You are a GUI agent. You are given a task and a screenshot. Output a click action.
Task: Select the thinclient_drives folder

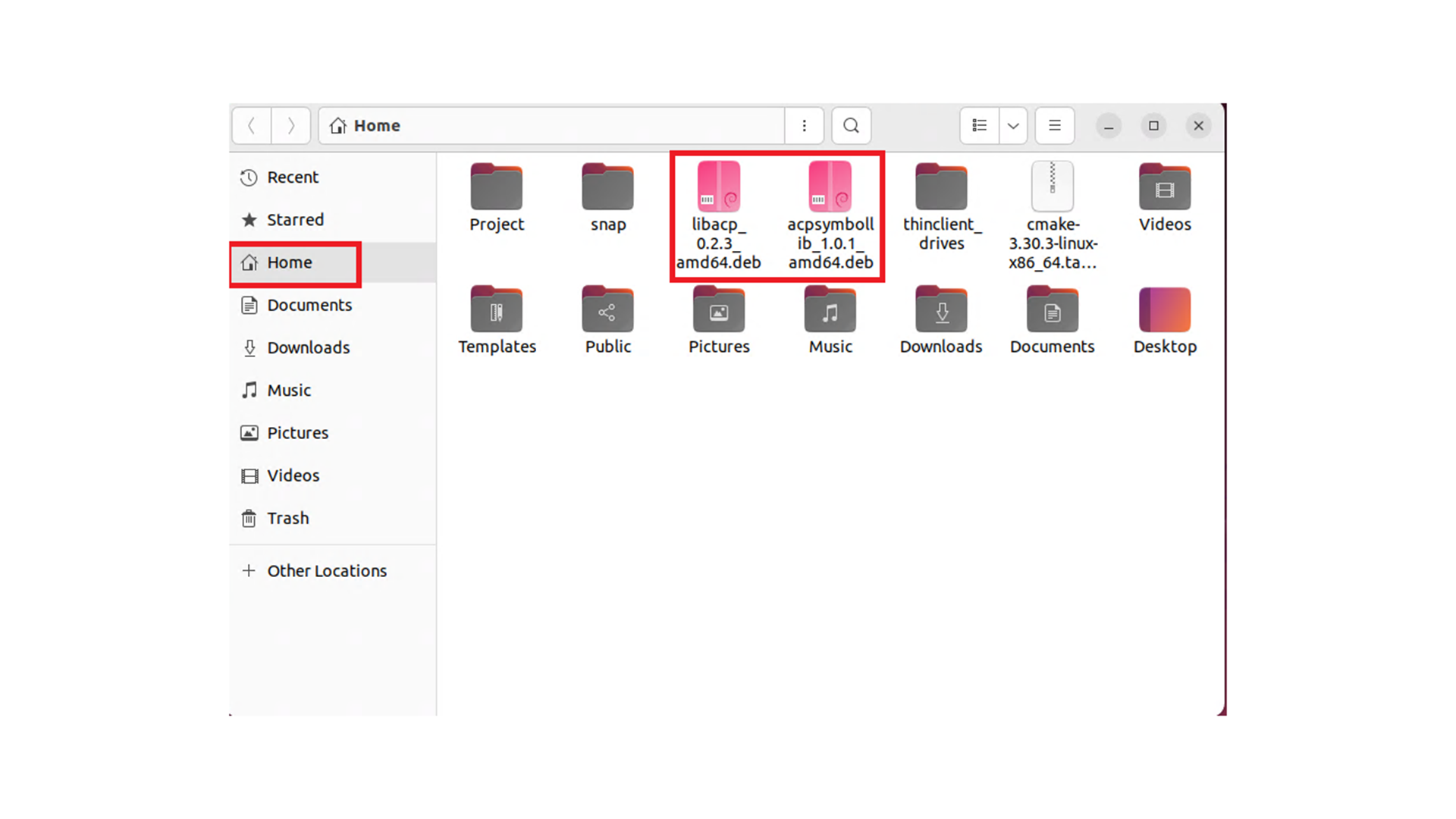pos(941,187)
